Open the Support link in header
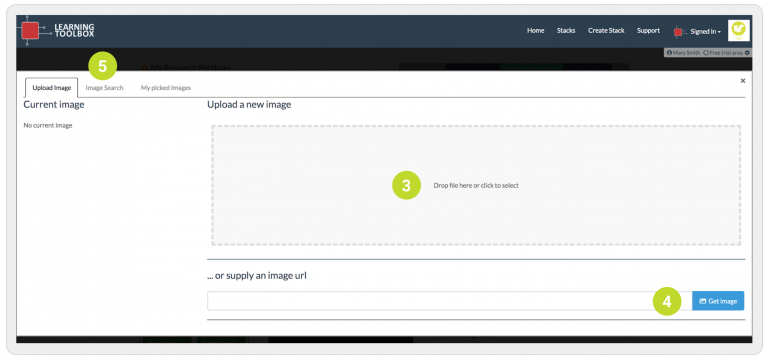Image resolution: width=768 pixels, height=361 pixels. coord(648,30)
